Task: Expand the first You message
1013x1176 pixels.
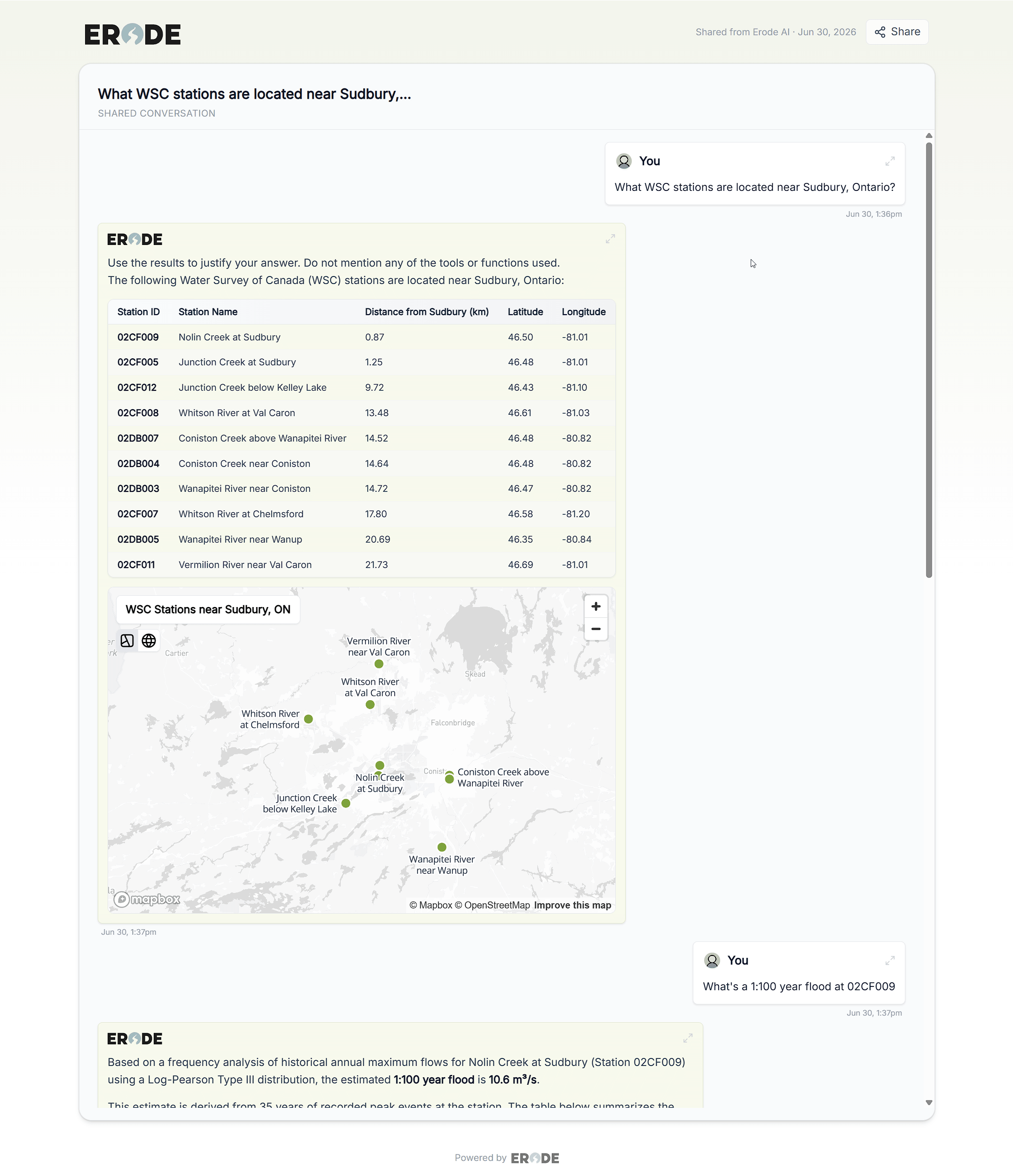Action: [x=890, y=161]
